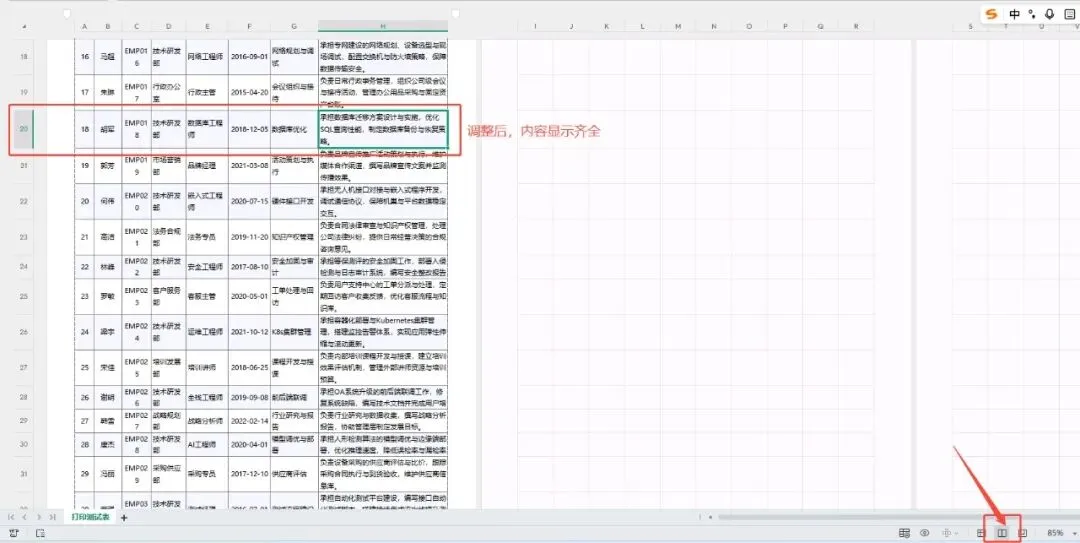
Task: Select row 23 header
Action: pyautogui.click(x=24, y=237)
